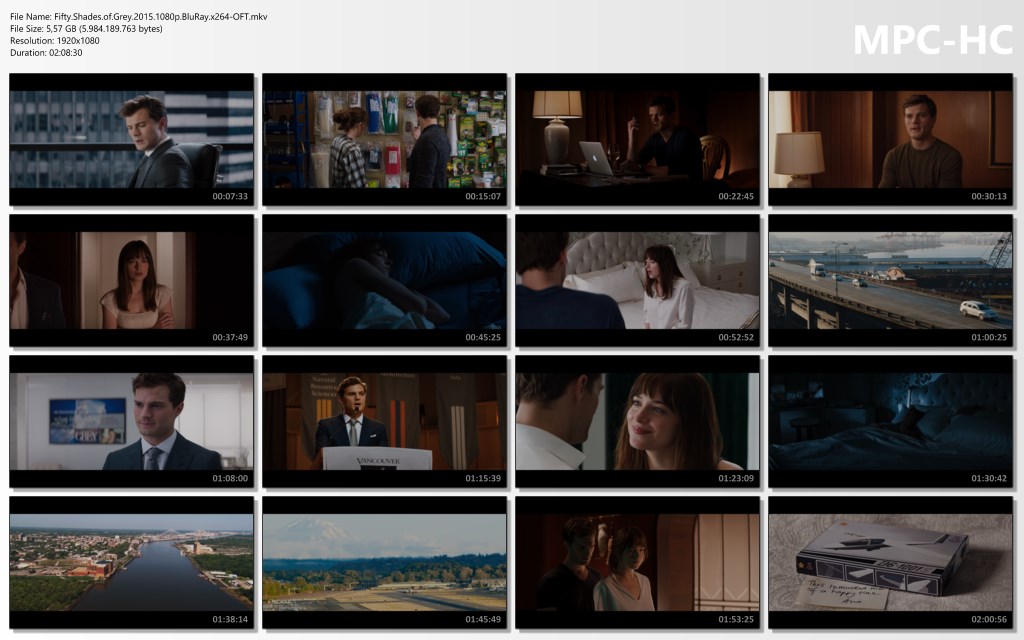Image resolution: width=1024 pixels, height=640 pixels.
Task: Open the thumbnail stamped 00:07:33
Action: pyautogui.click(x=131, y=140)
